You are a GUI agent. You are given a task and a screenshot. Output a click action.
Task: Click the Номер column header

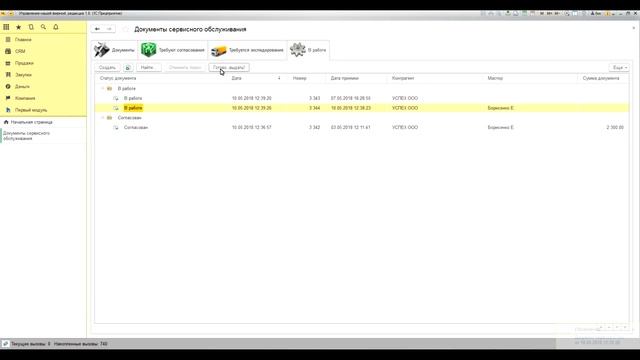tap(300, 78)
